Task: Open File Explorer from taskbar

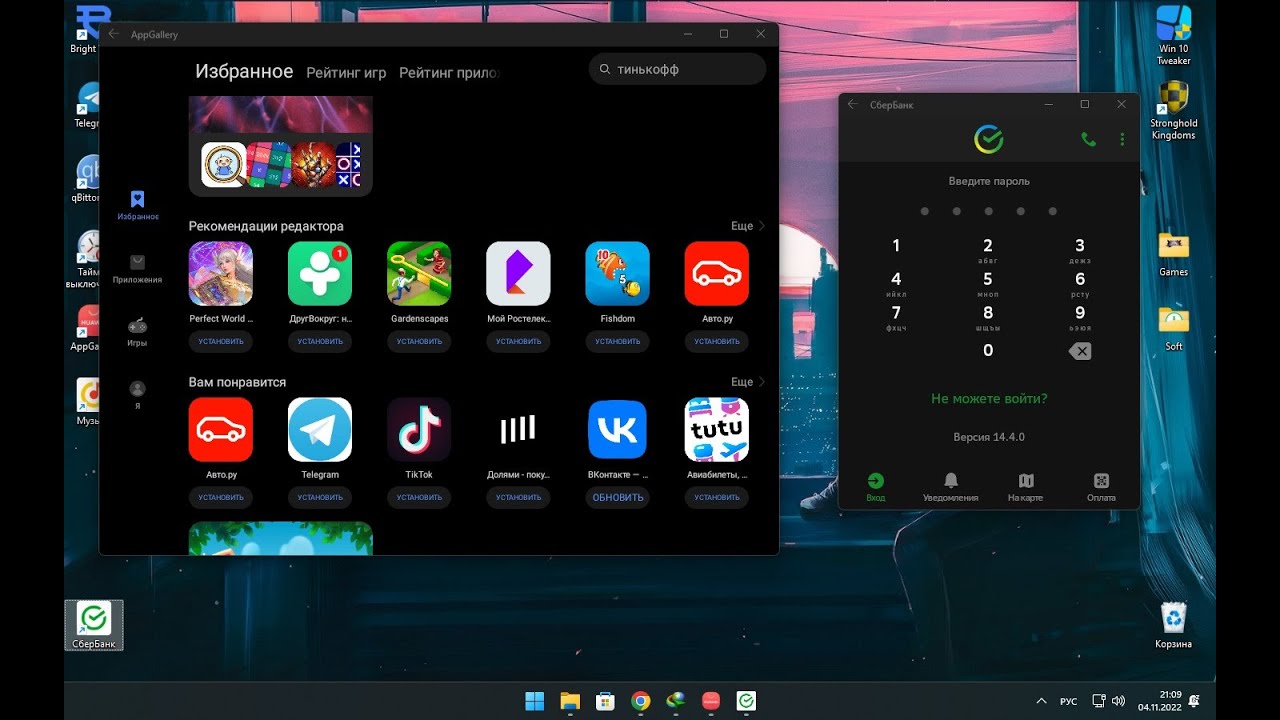Action: click(570, 701)
